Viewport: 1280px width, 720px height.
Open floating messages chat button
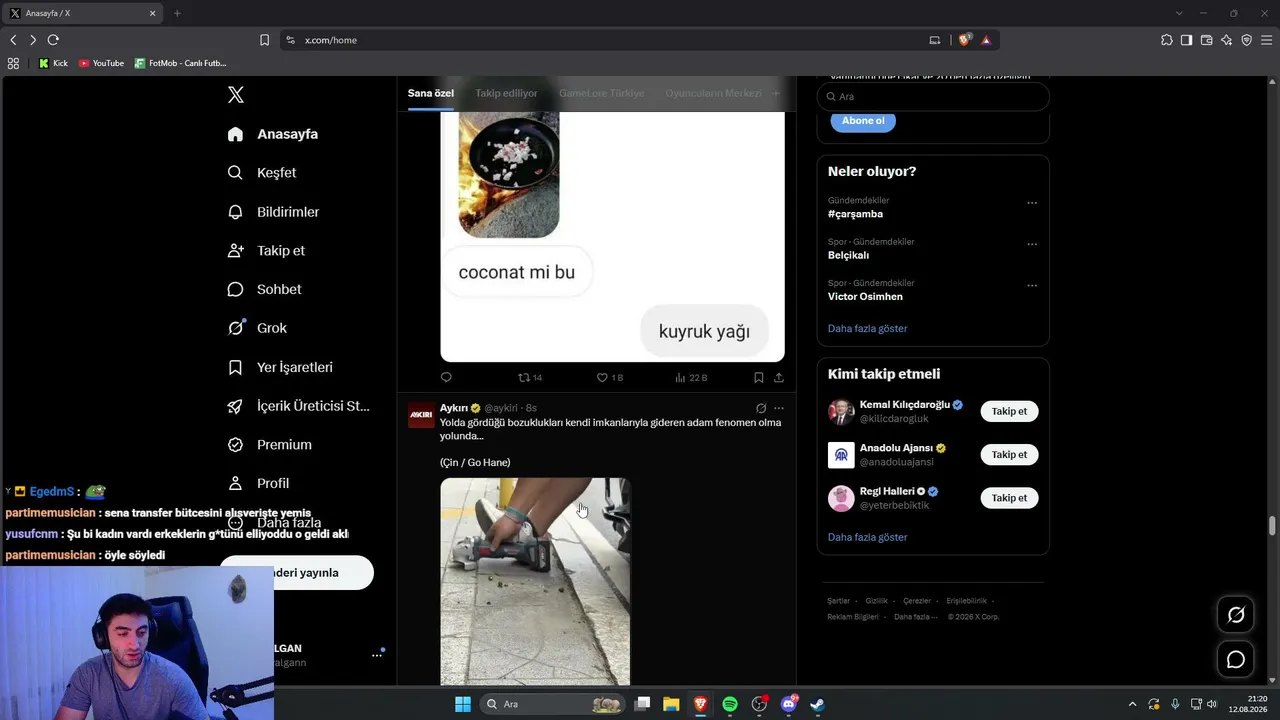pos(1236,660)
